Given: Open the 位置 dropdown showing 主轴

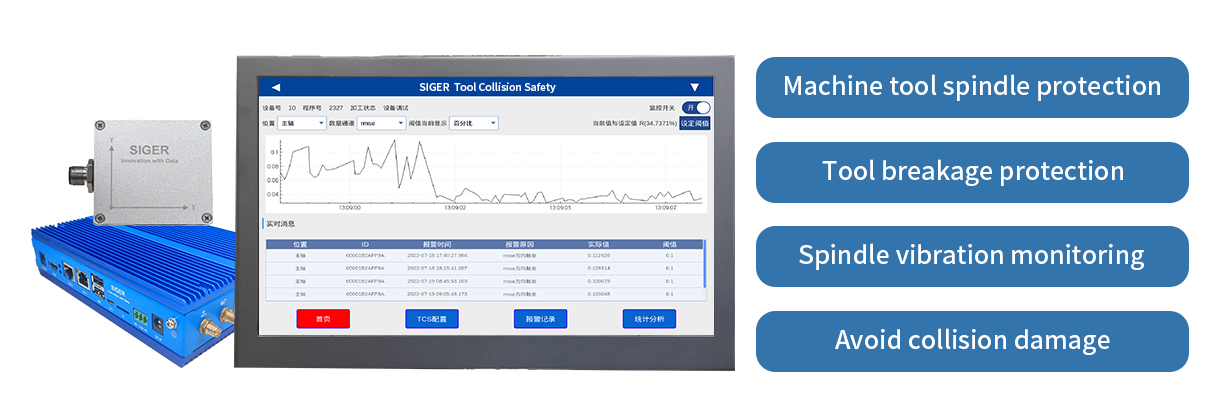Looking at the screenshot, I should 302,123.
